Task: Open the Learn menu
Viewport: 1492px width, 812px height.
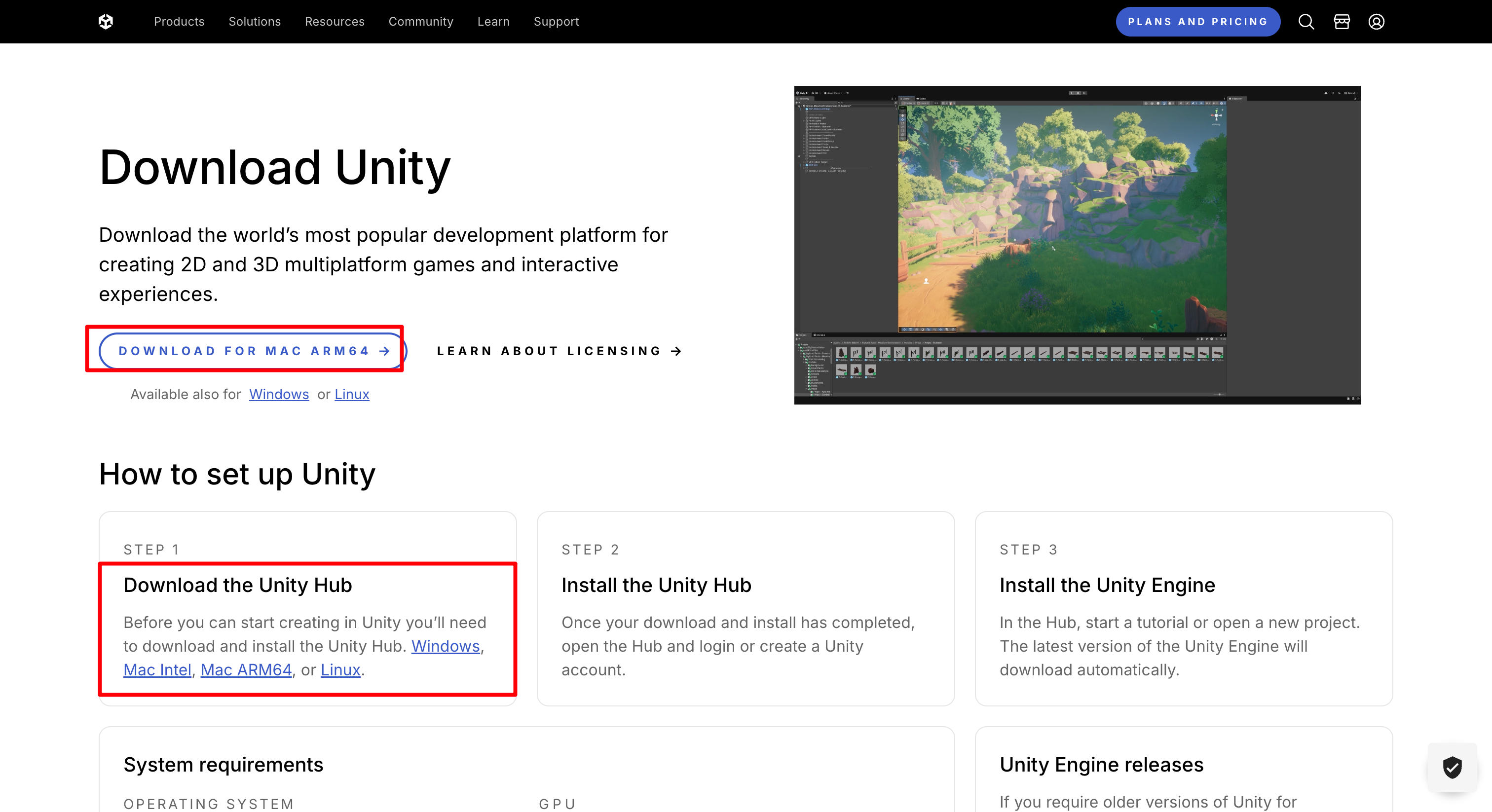Action: (493, 21)
